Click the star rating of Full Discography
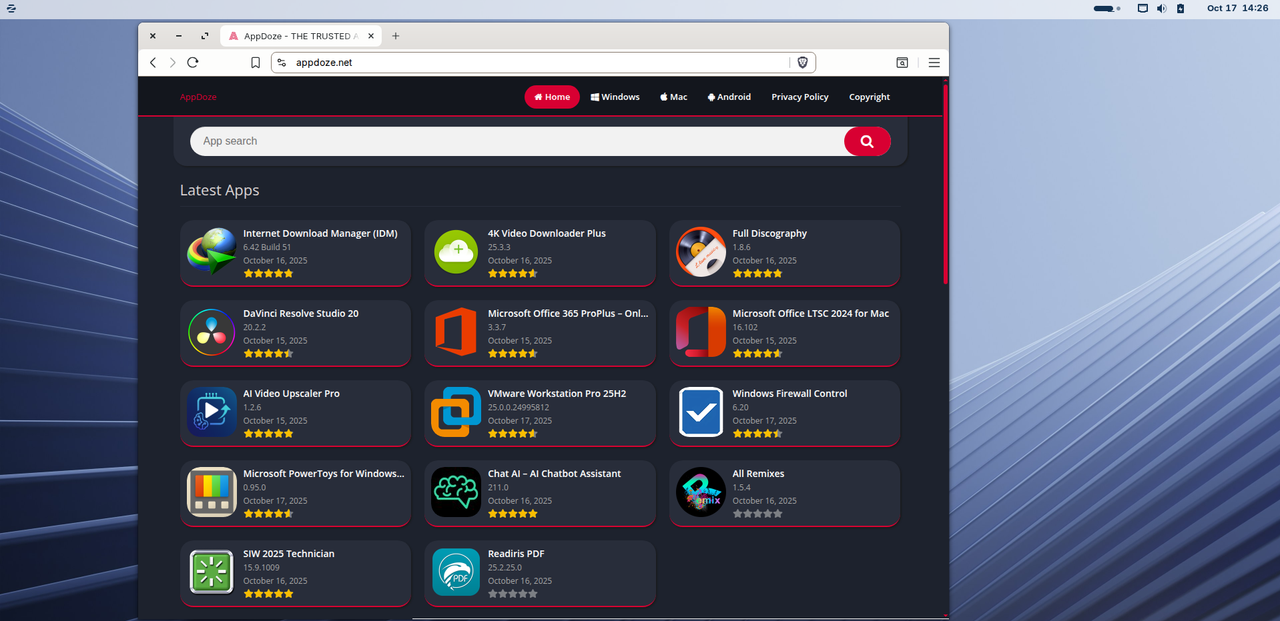 (757, 273)
